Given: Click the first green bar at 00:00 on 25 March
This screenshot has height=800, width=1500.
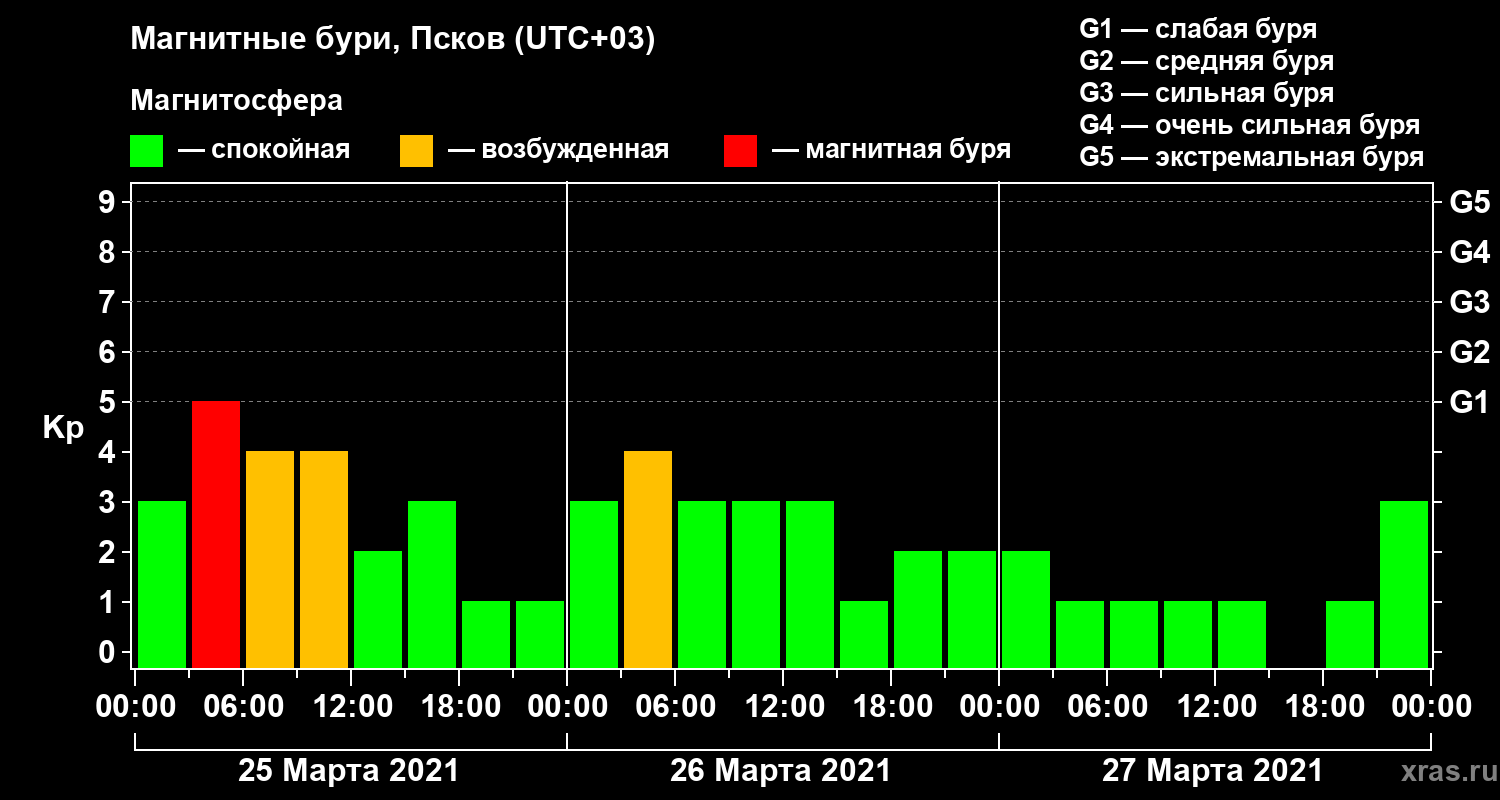Looking at the screenshot, I should coord(162,584).
